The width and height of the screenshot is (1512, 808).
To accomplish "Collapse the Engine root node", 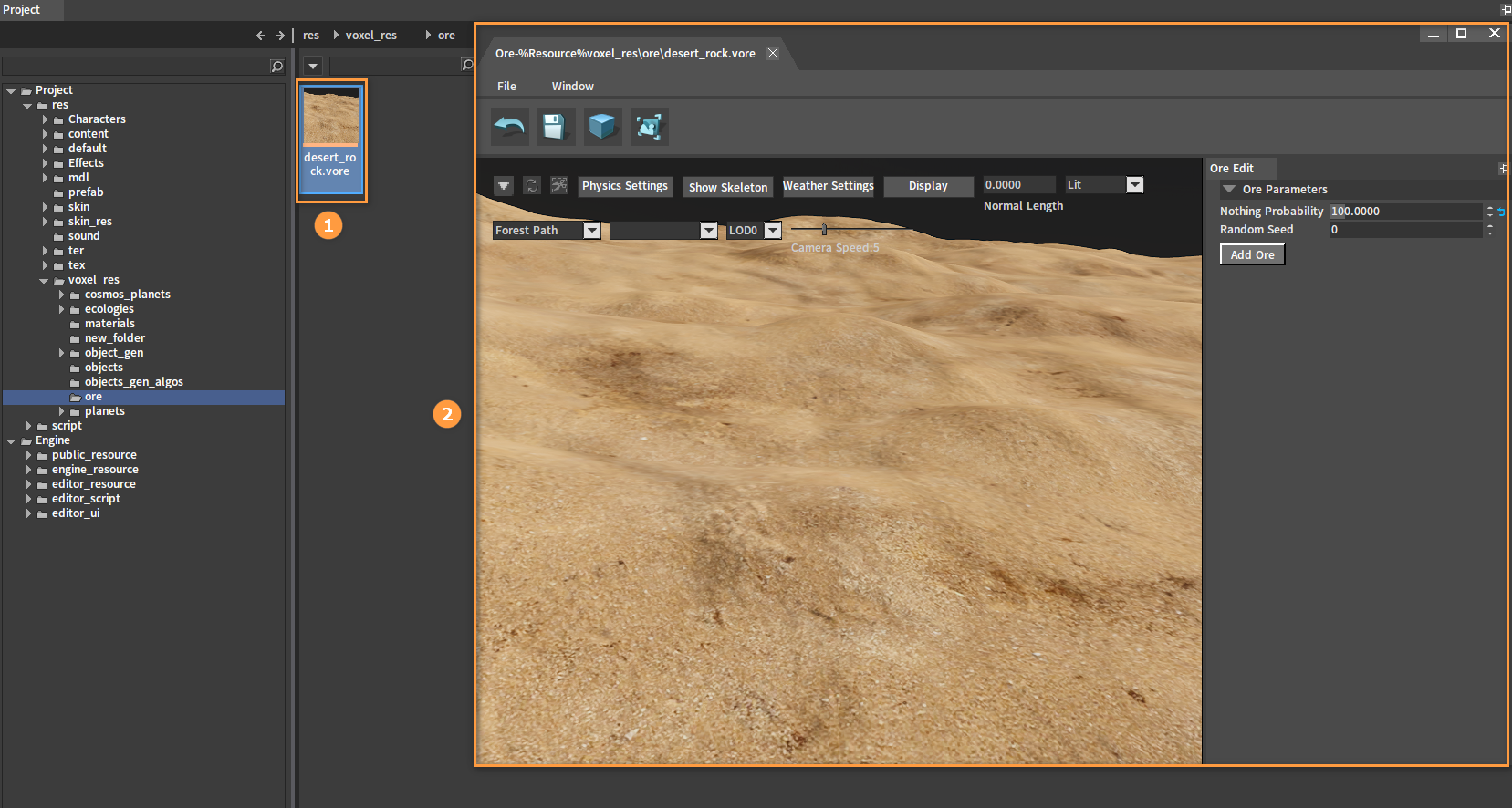I will tap(11, 441).
